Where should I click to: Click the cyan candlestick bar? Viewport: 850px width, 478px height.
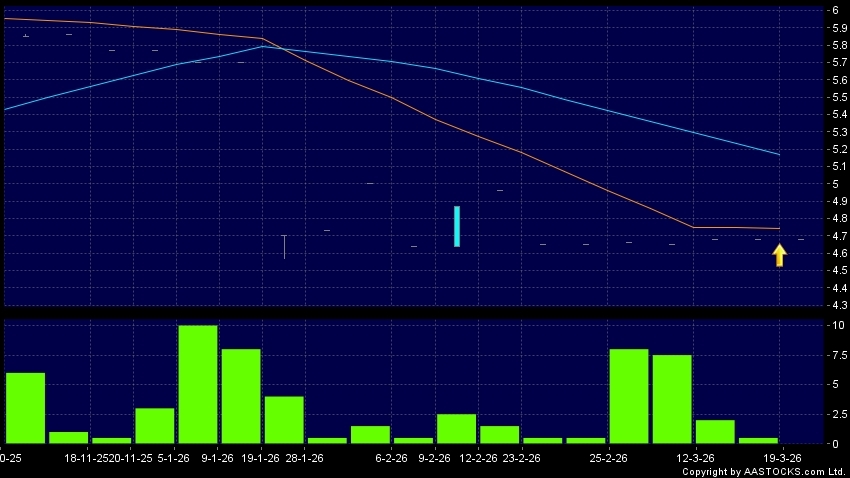point(457,226)
